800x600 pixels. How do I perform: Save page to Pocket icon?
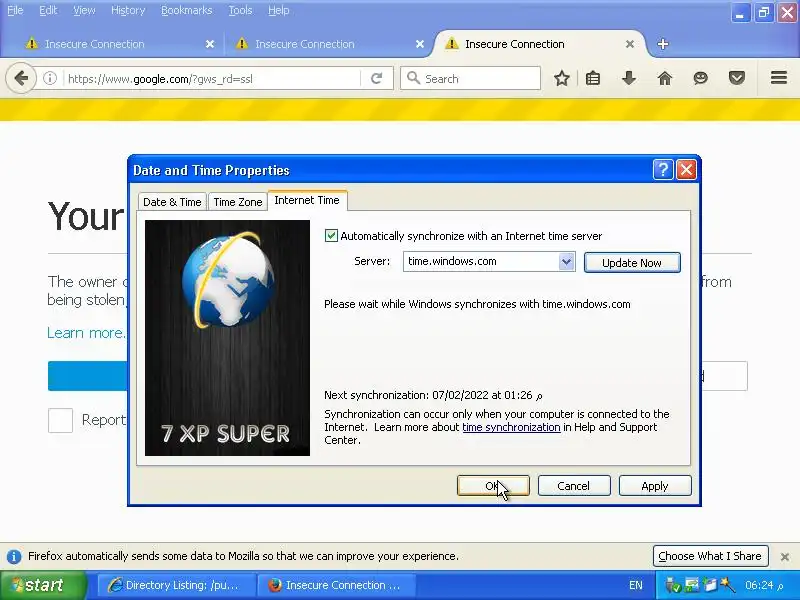click(x=737, y=79)
